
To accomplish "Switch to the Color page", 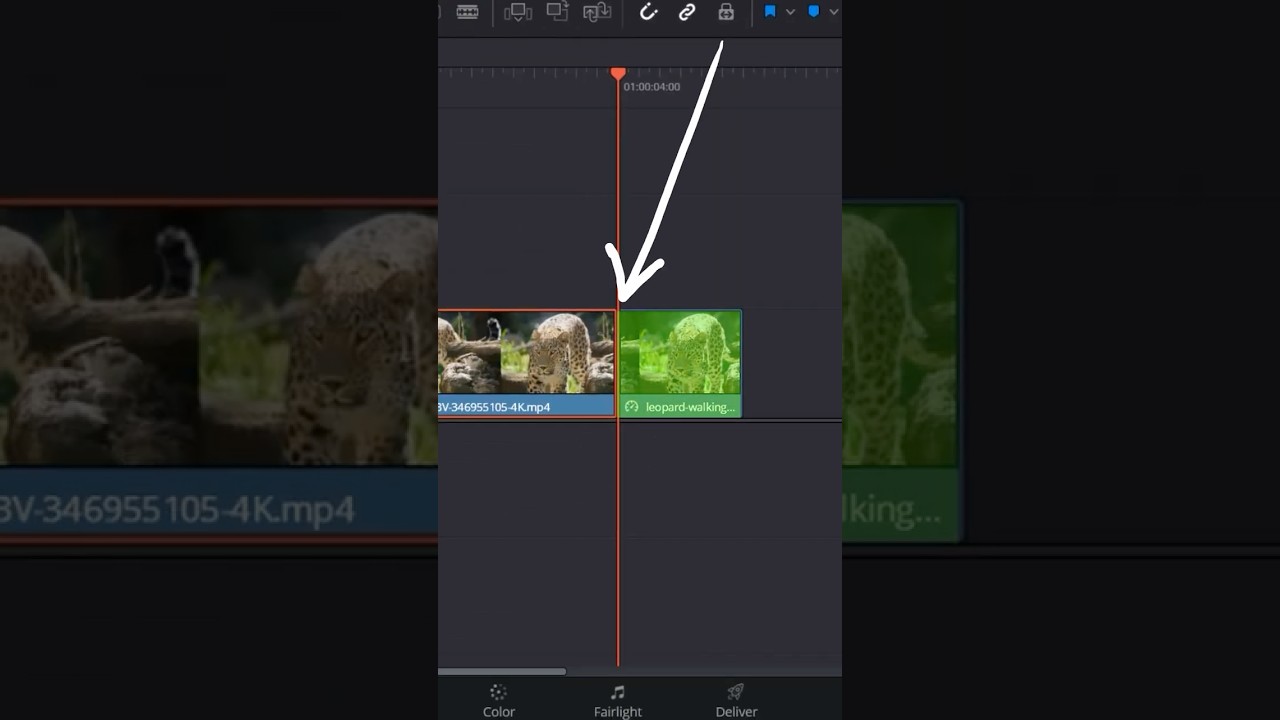I will pos(499,701).
